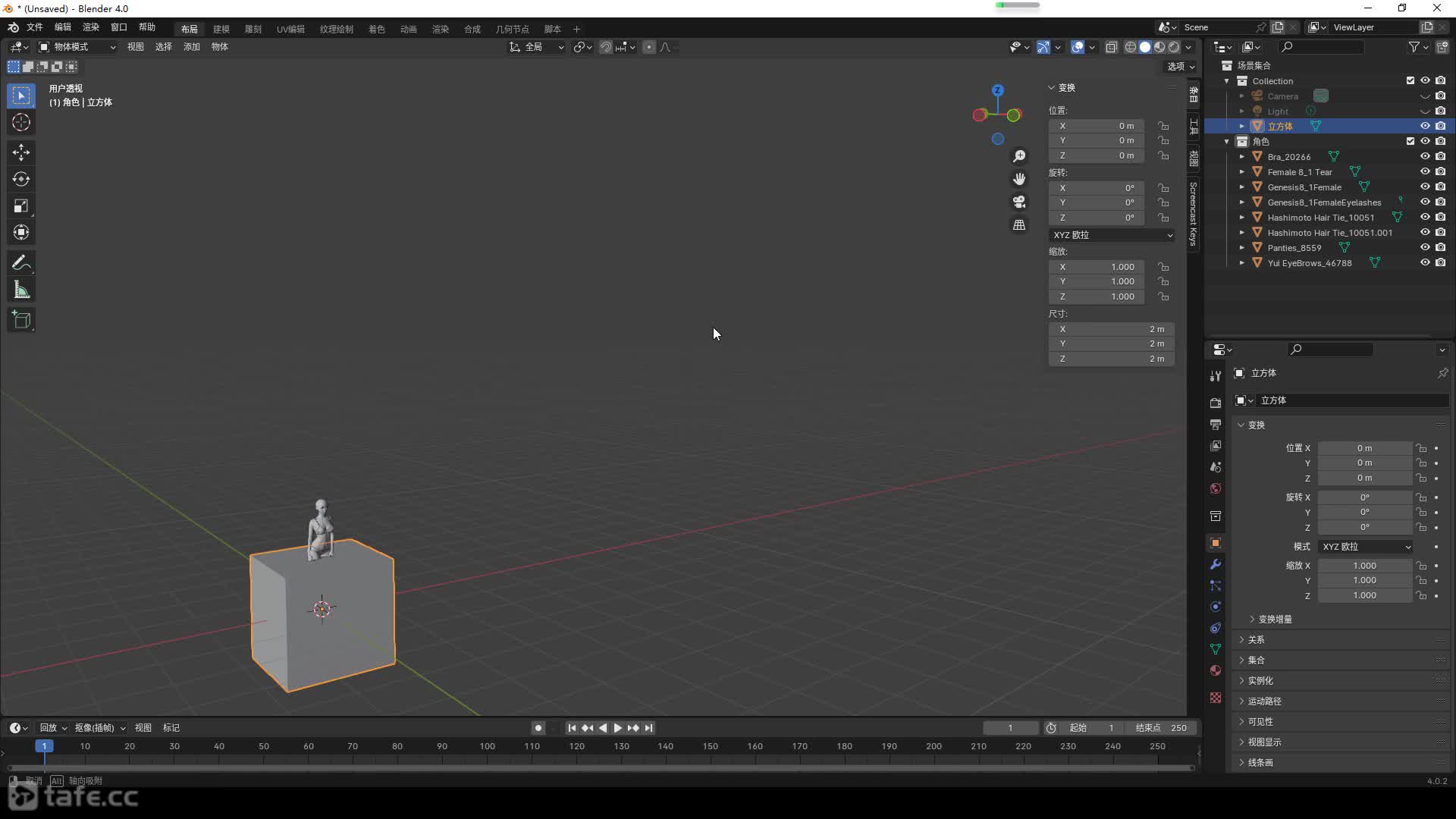
Task: Toggle proportional editing
Action: pos(649,47)
